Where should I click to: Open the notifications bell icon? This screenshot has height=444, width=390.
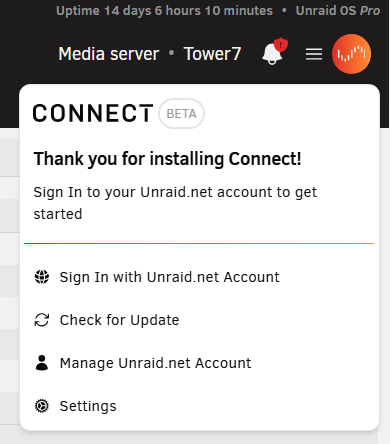coord(272,54)
